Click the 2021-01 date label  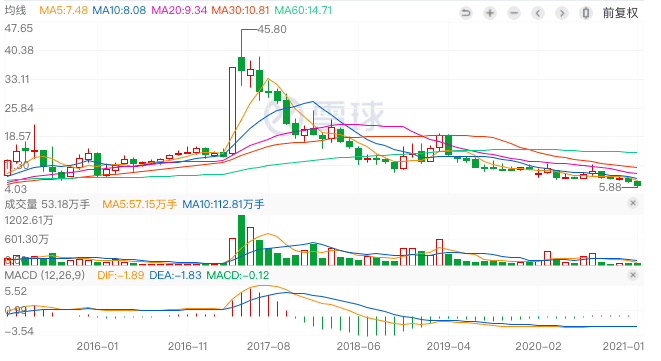pos(623,347)
